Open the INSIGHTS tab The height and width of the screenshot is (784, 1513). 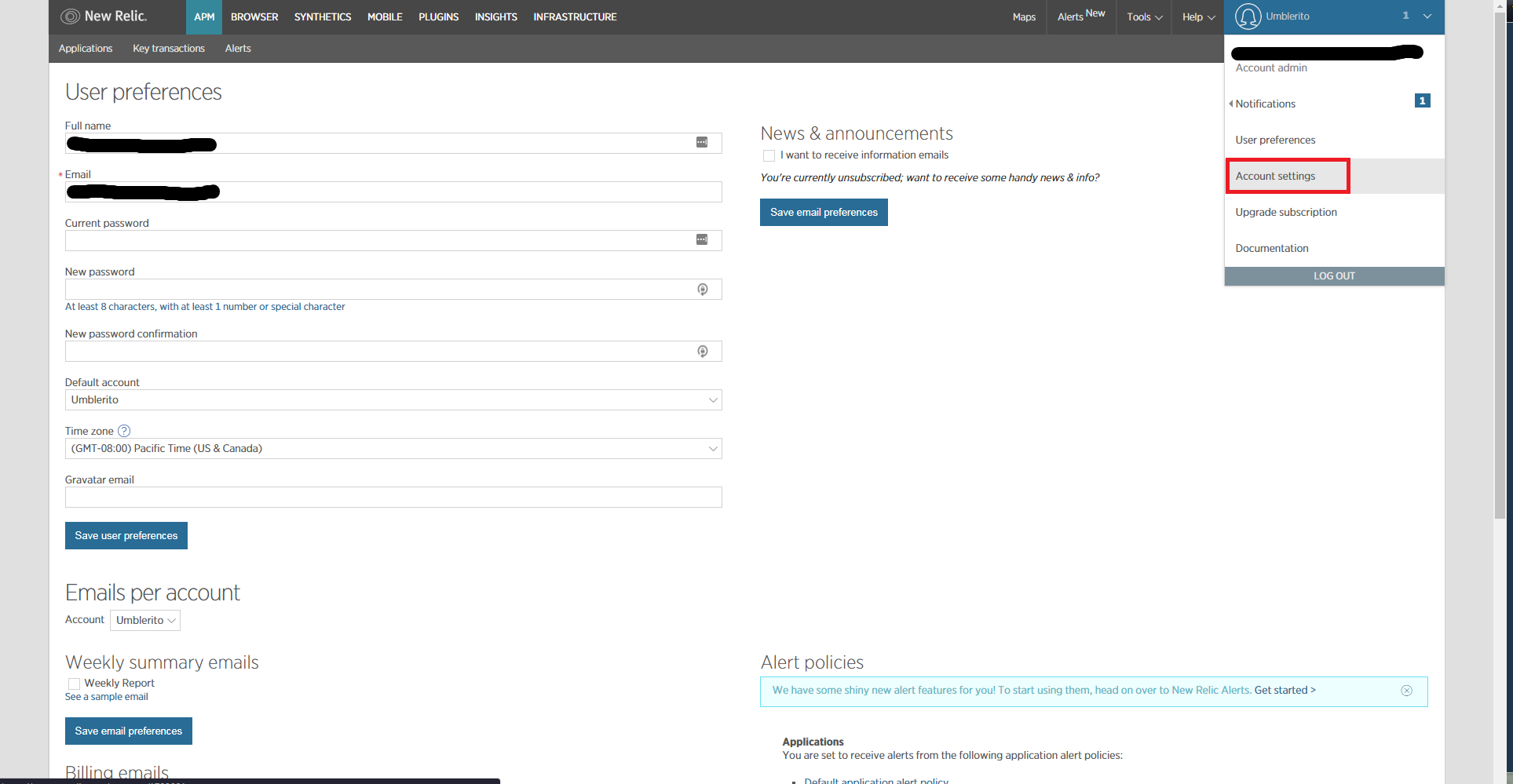(496, 17)
